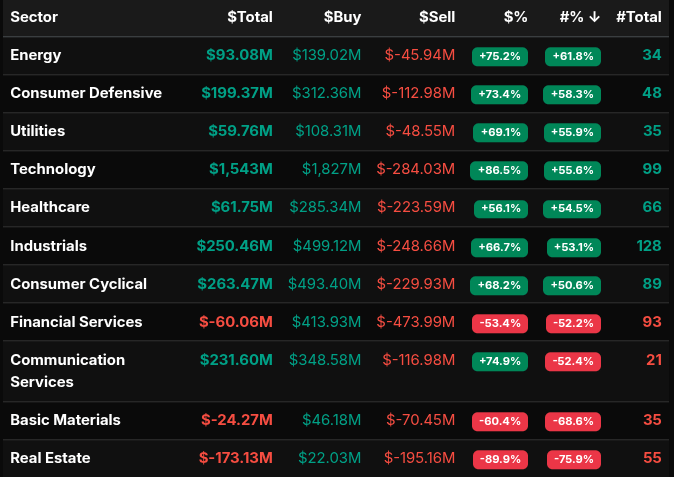Screen dimensions: 674x477
Task: Click the -75.9% badge for Real Estate
Action: 573,459
